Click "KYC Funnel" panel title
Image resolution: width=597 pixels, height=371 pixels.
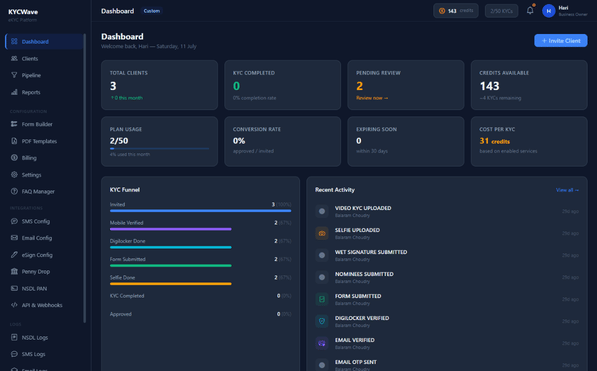coord(125,190)
